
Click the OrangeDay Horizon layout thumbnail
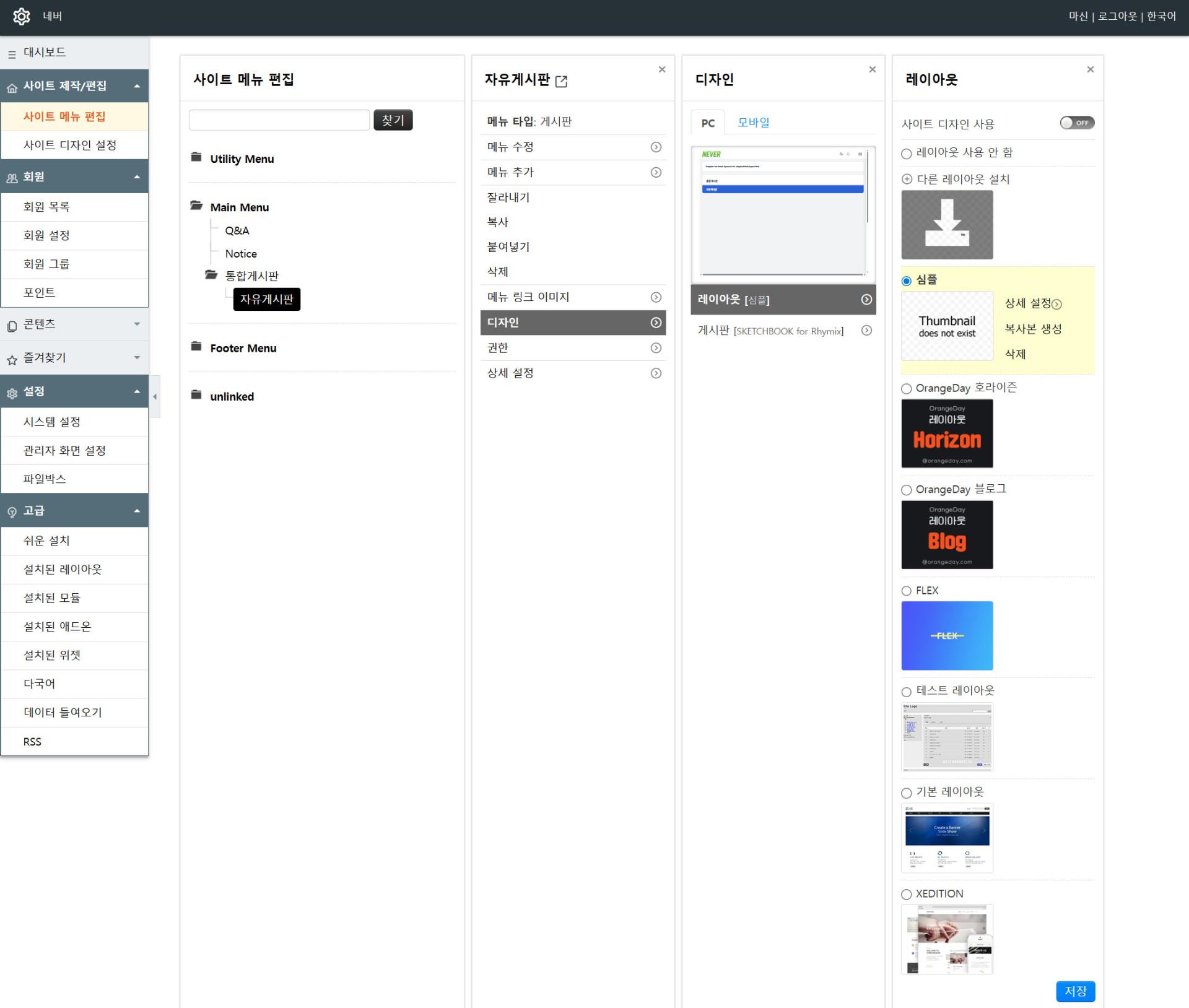tap(946, 433)
